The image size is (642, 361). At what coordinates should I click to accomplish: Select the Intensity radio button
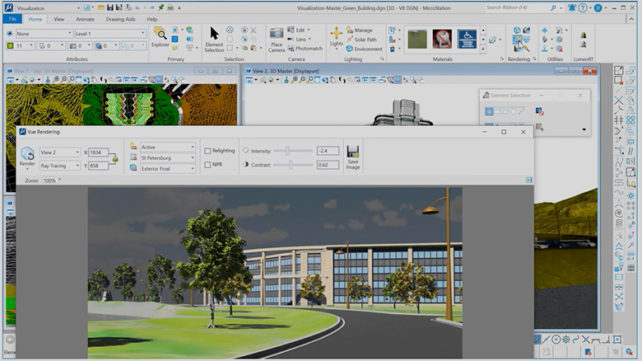[246, 151]
